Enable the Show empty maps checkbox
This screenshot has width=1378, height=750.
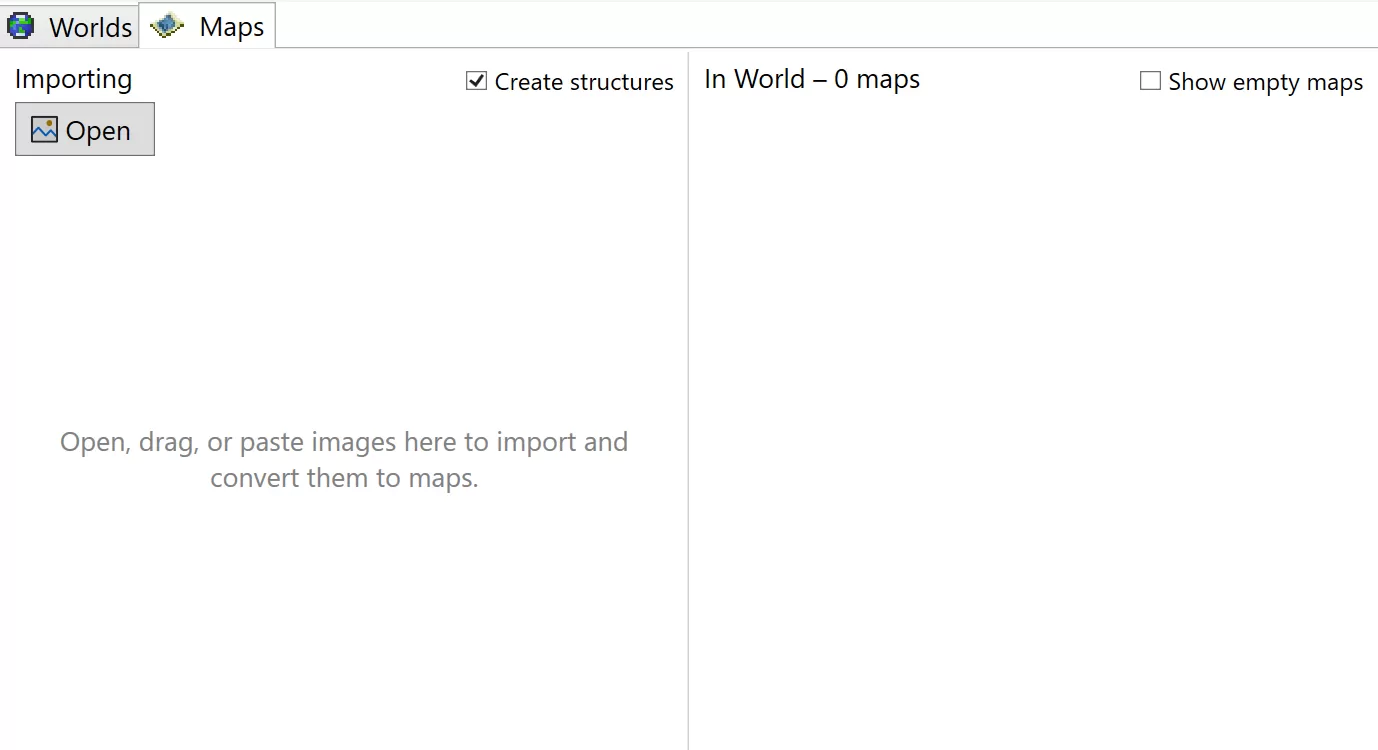tap(1150, 81)
